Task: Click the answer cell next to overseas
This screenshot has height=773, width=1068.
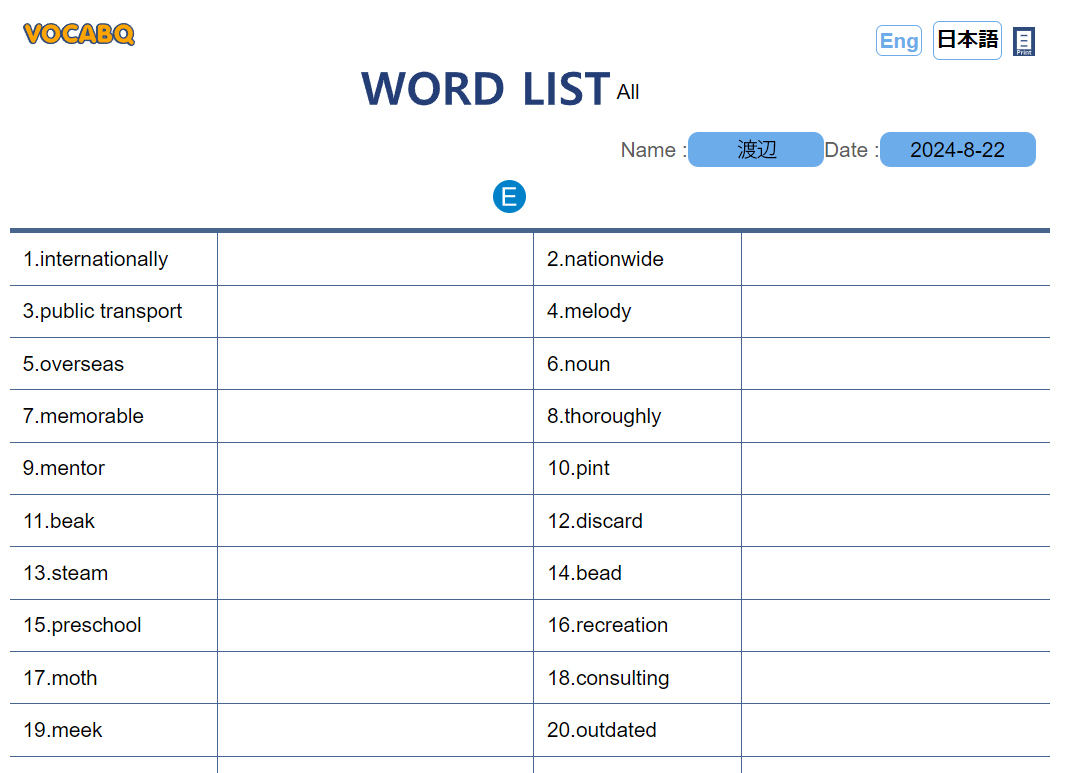Action: [375, 364]
